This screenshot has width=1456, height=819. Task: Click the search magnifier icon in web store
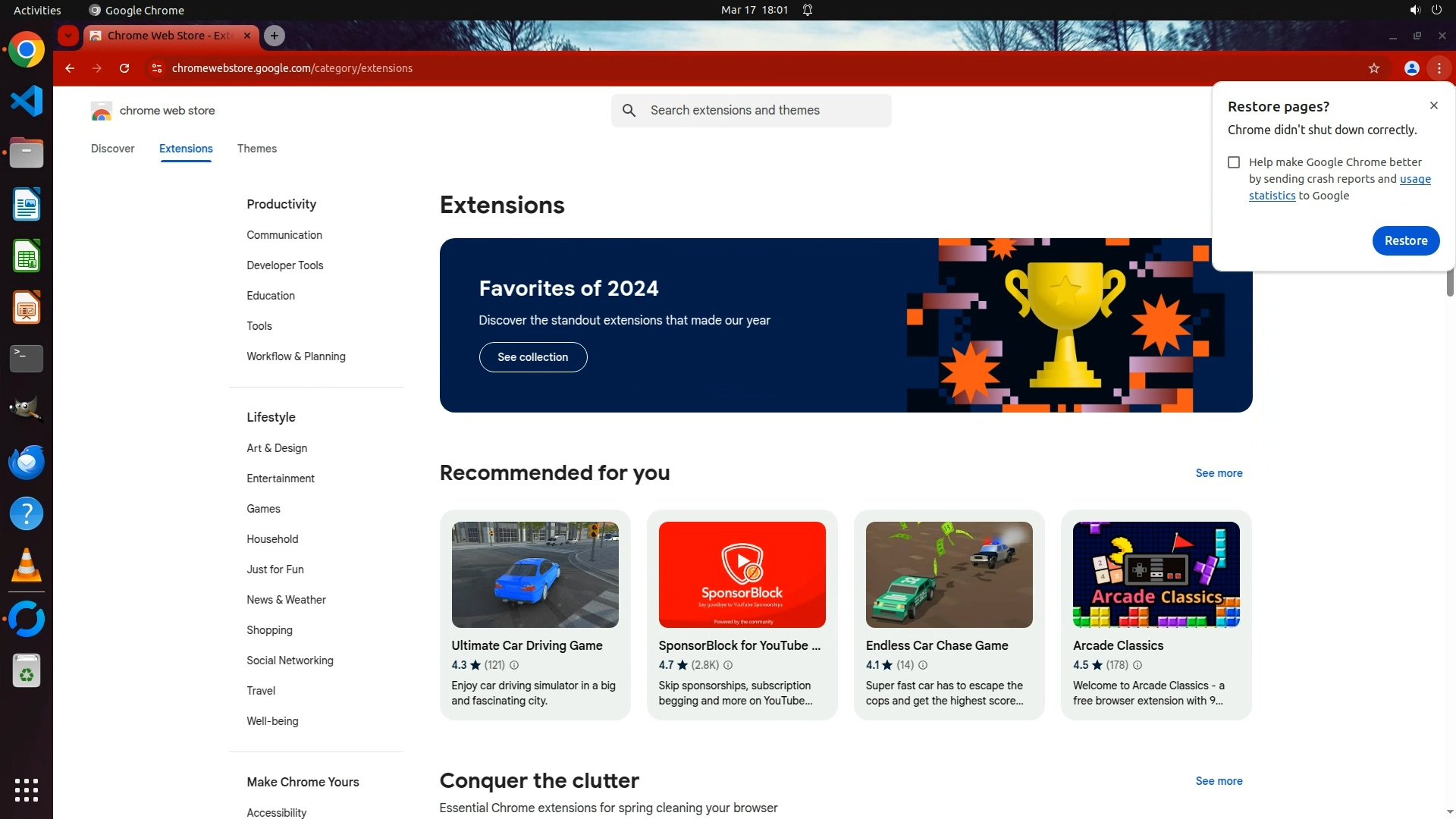pos(629,111)
